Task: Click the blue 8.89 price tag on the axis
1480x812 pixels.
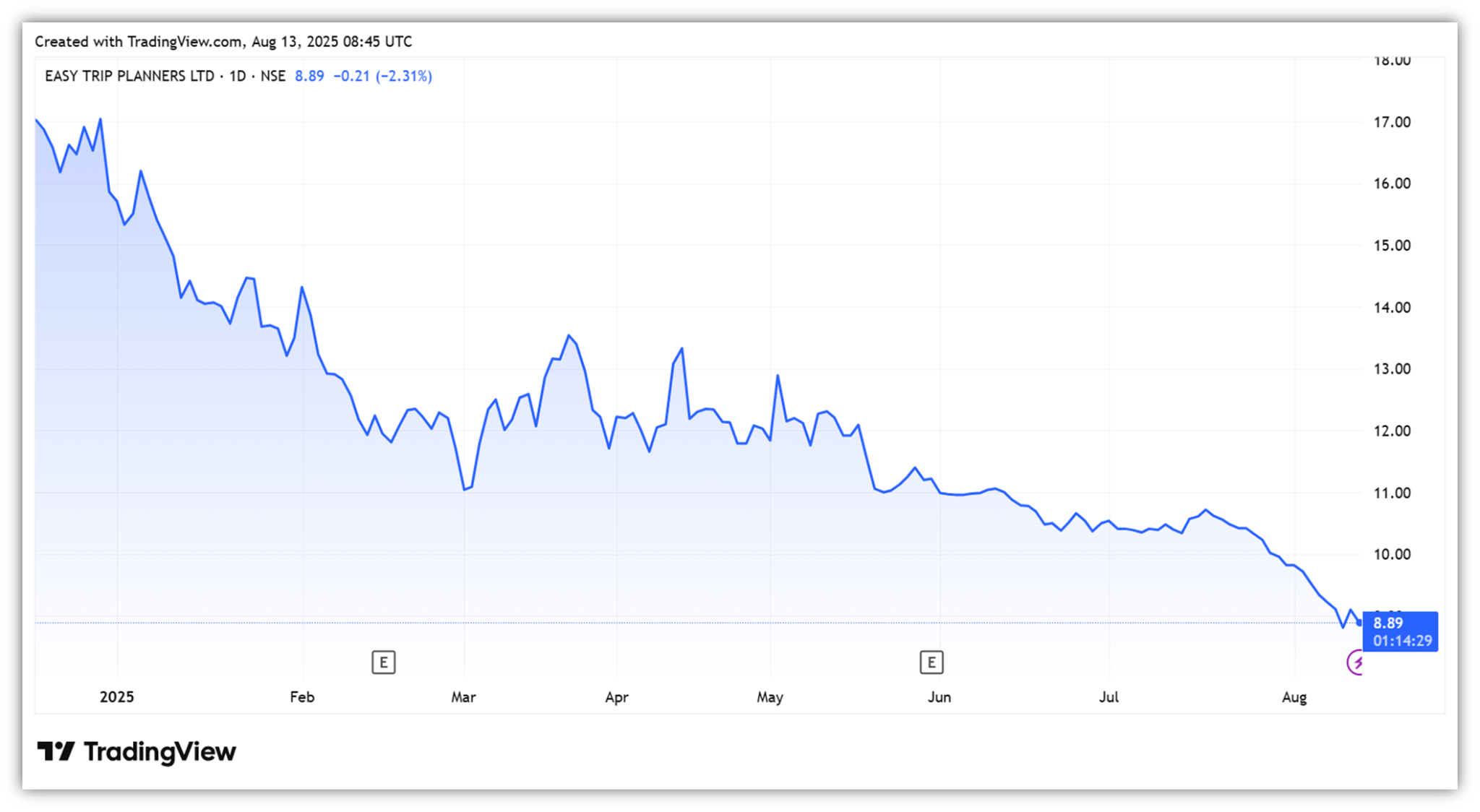Action: coord(1388,623)
